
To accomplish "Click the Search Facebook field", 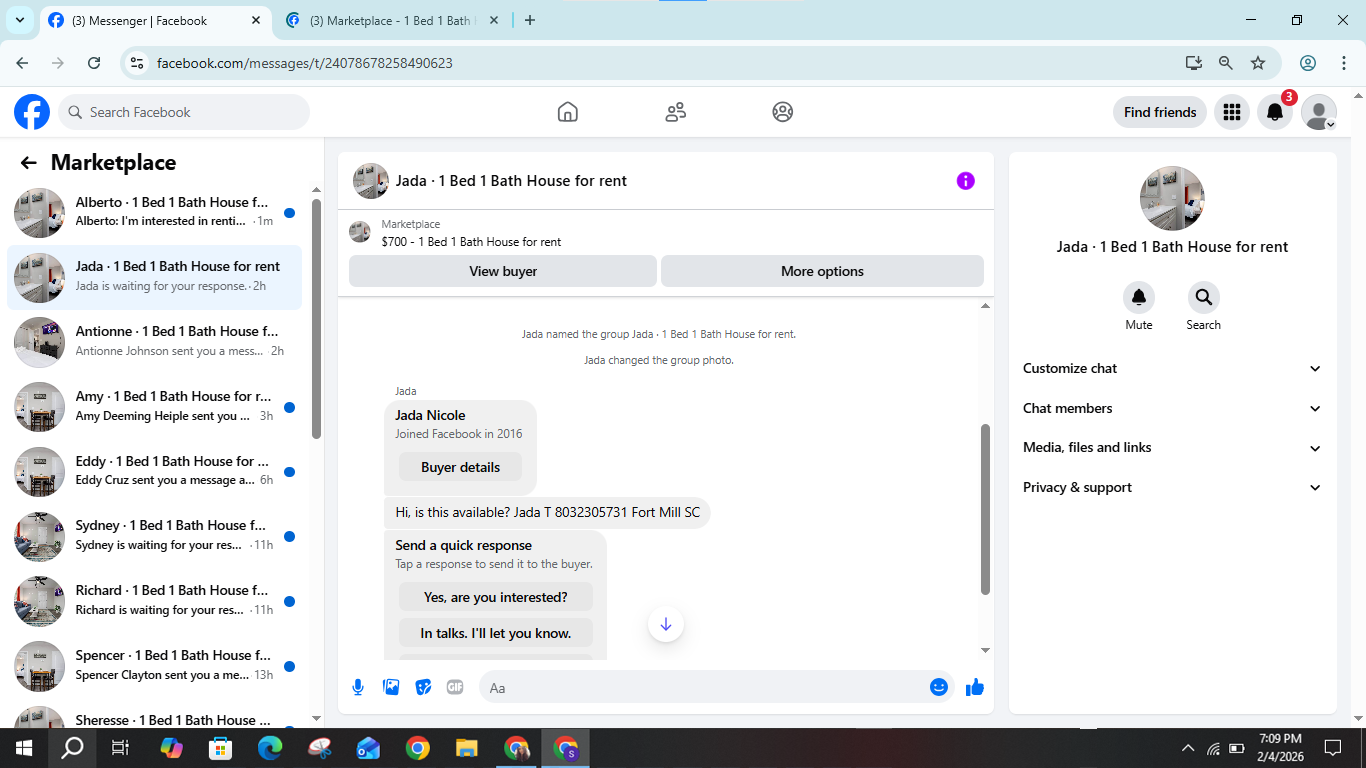I will (184, 112).
